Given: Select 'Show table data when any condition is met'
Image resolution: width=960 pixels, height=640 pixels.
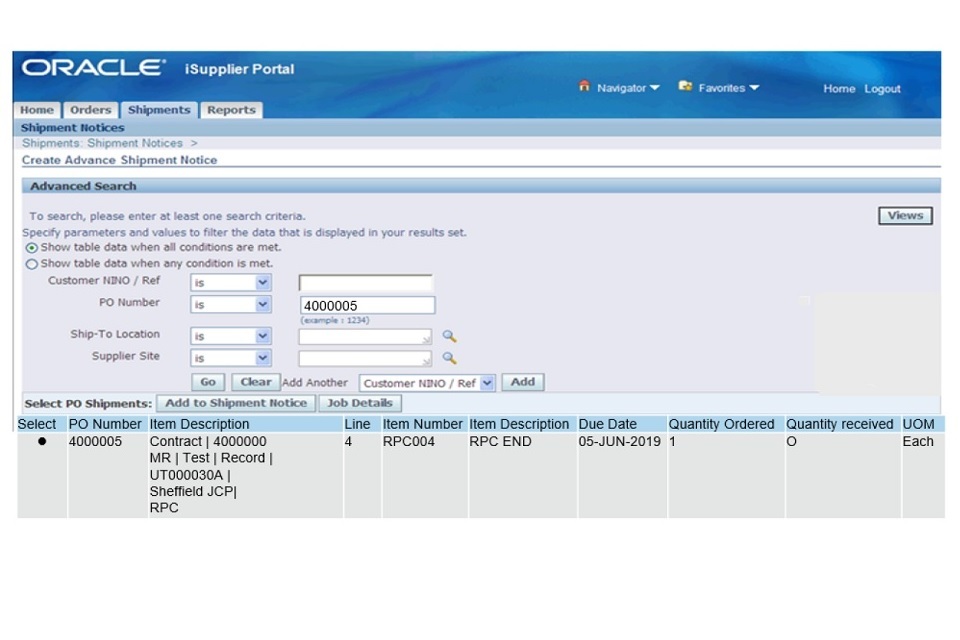Looking at the screenshot, I should [32, 264].
